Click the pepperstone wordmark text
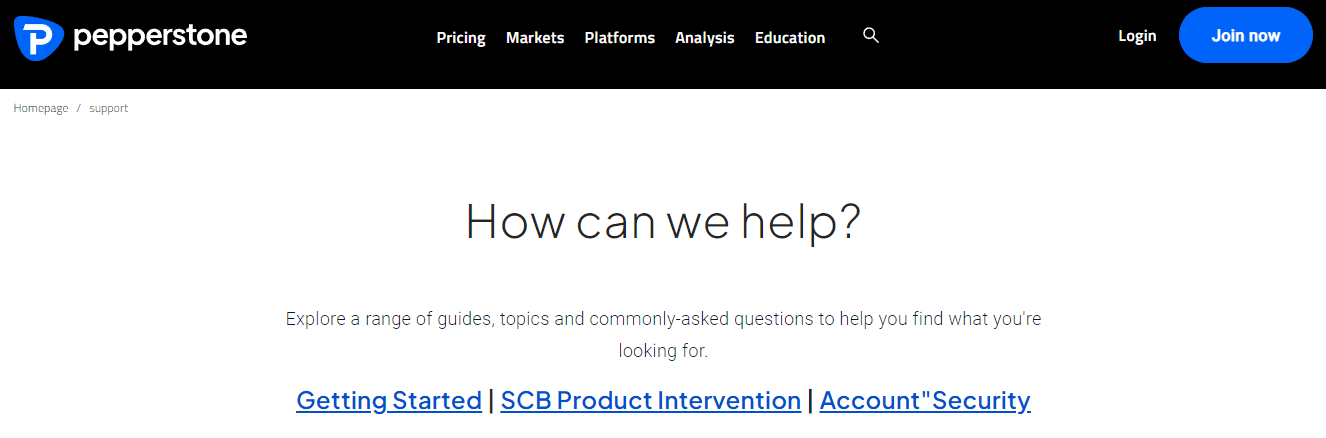Screen dimensions: 1326x438 pyautogui.click(x=160, y=38)
